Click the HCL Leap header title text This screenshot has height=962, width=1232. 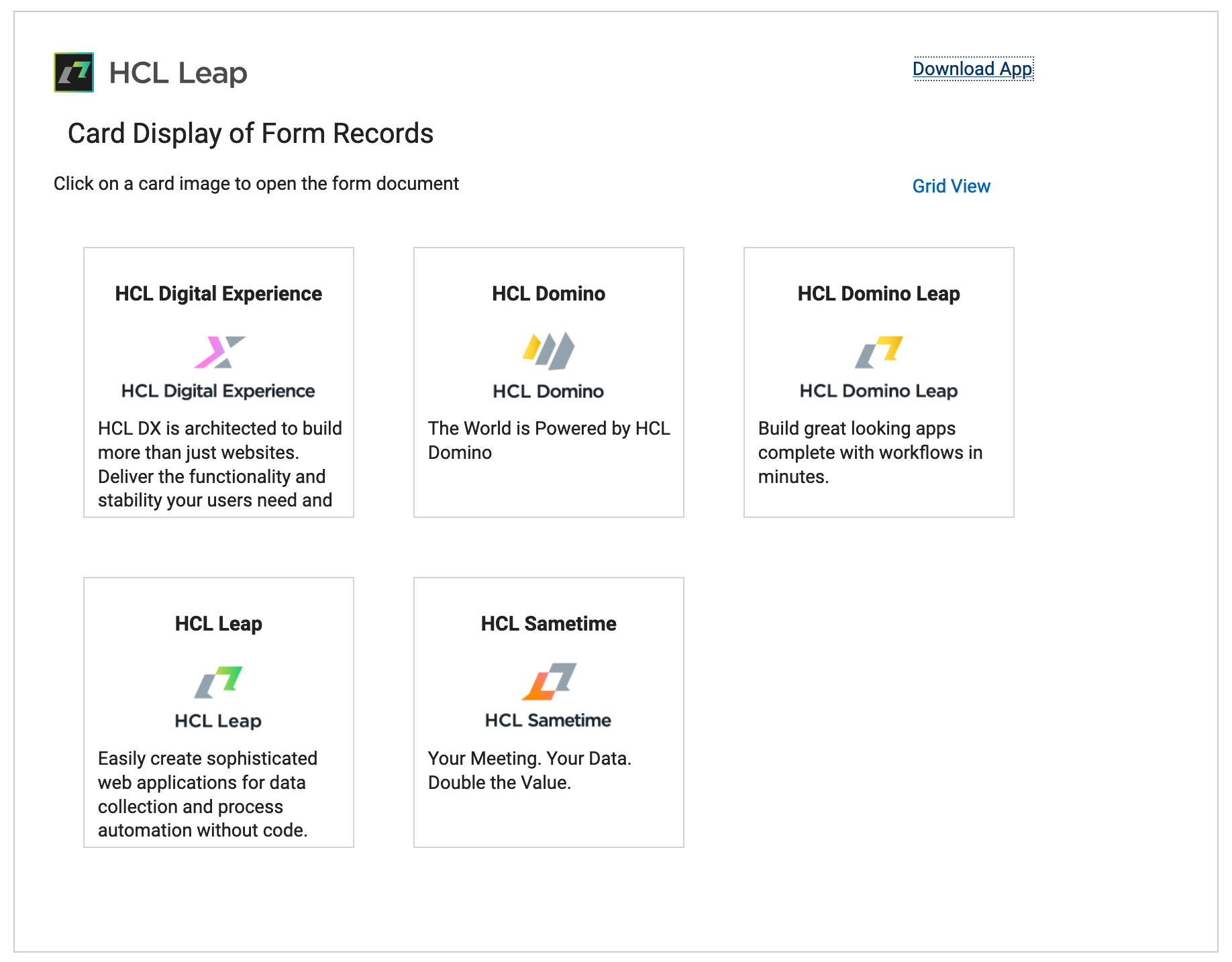pyautogui.click(x=178, y=72)
